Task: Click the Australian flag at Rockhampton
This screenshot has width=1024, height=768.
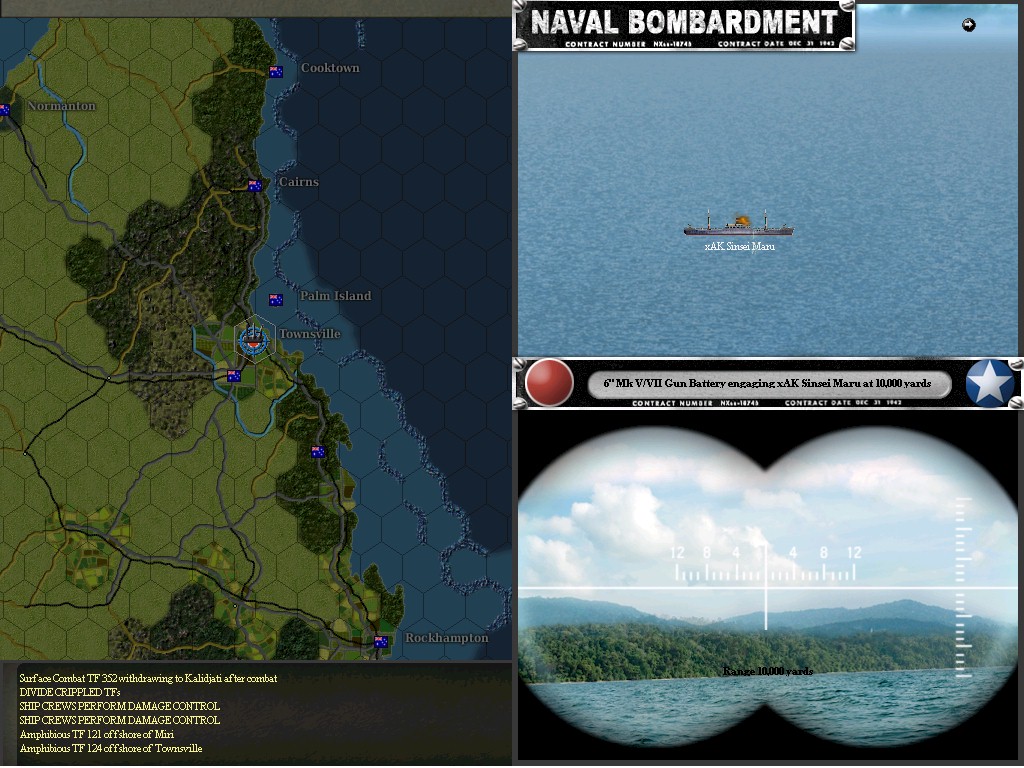Action: coord(381,642)
